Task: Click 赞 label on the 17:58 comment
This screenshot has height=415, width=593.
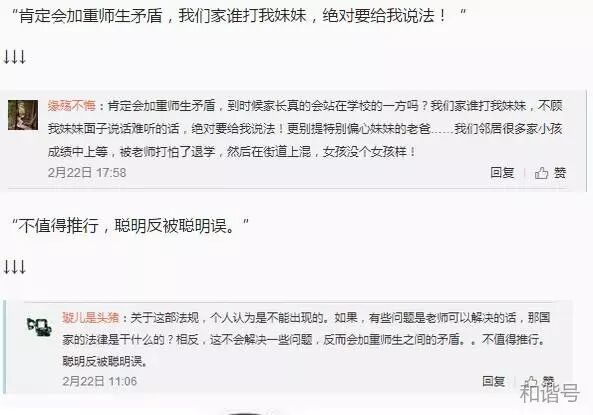Action: 560,173
